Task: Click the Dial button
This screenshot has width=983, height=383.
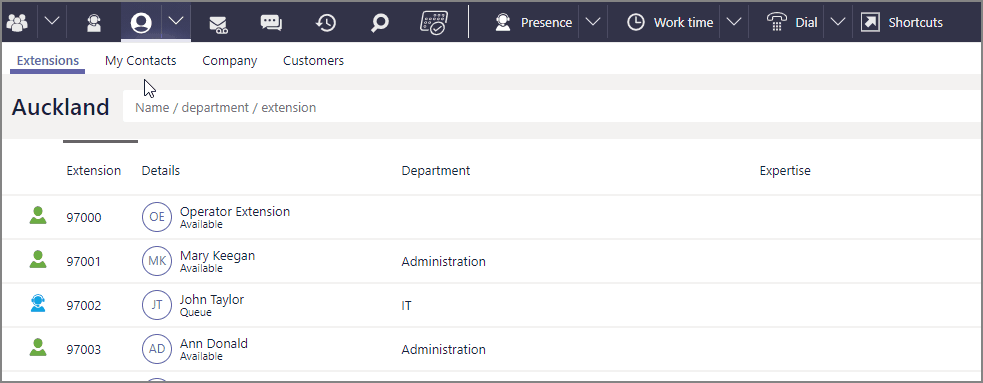Action: point(792,23)
